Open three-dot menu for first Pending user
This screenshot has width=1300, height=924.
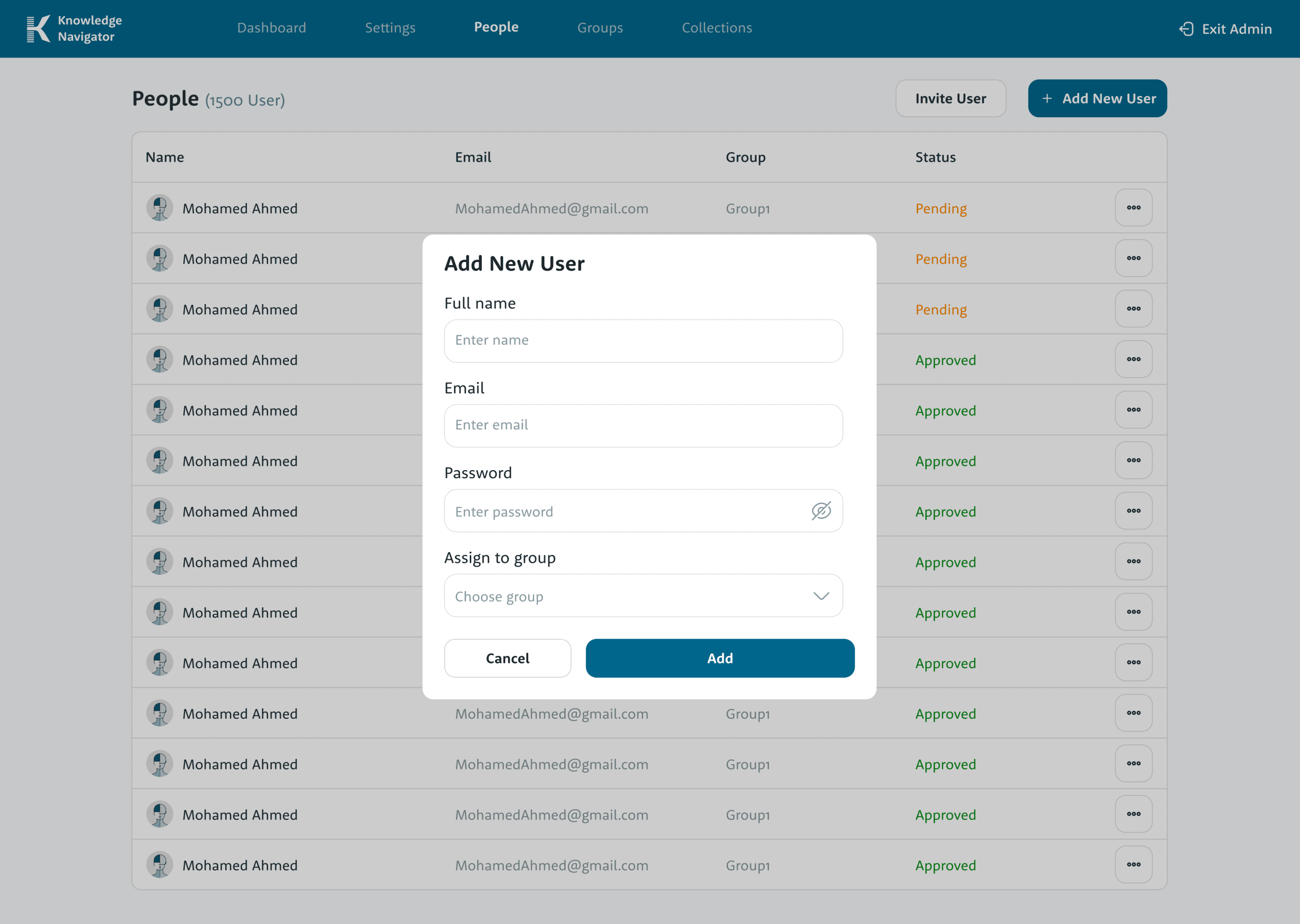1133,208
